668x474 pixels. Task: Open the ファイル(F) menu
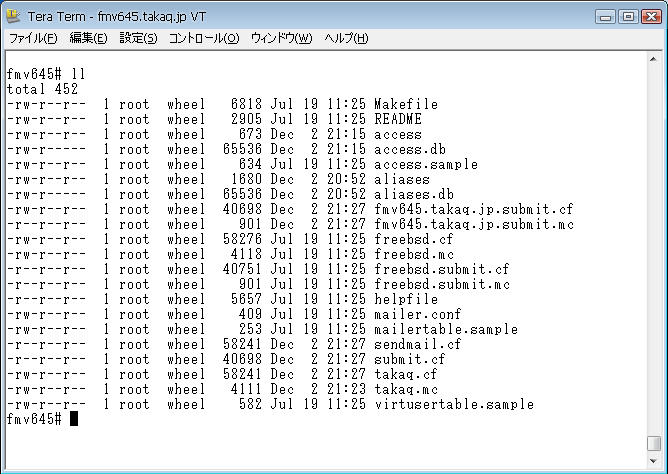point(33,38)
